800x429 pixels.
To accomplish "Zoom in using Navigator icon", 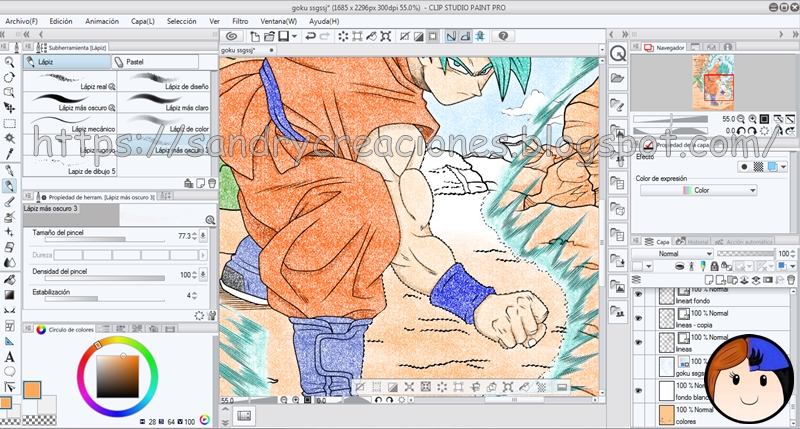I will 752,119.
